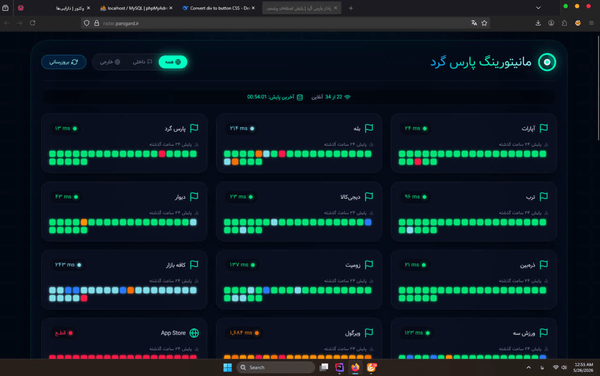This screenshot has width=600, height=376.
Task: Click the shield tracking protection icon
Action: tap(86, 23)
